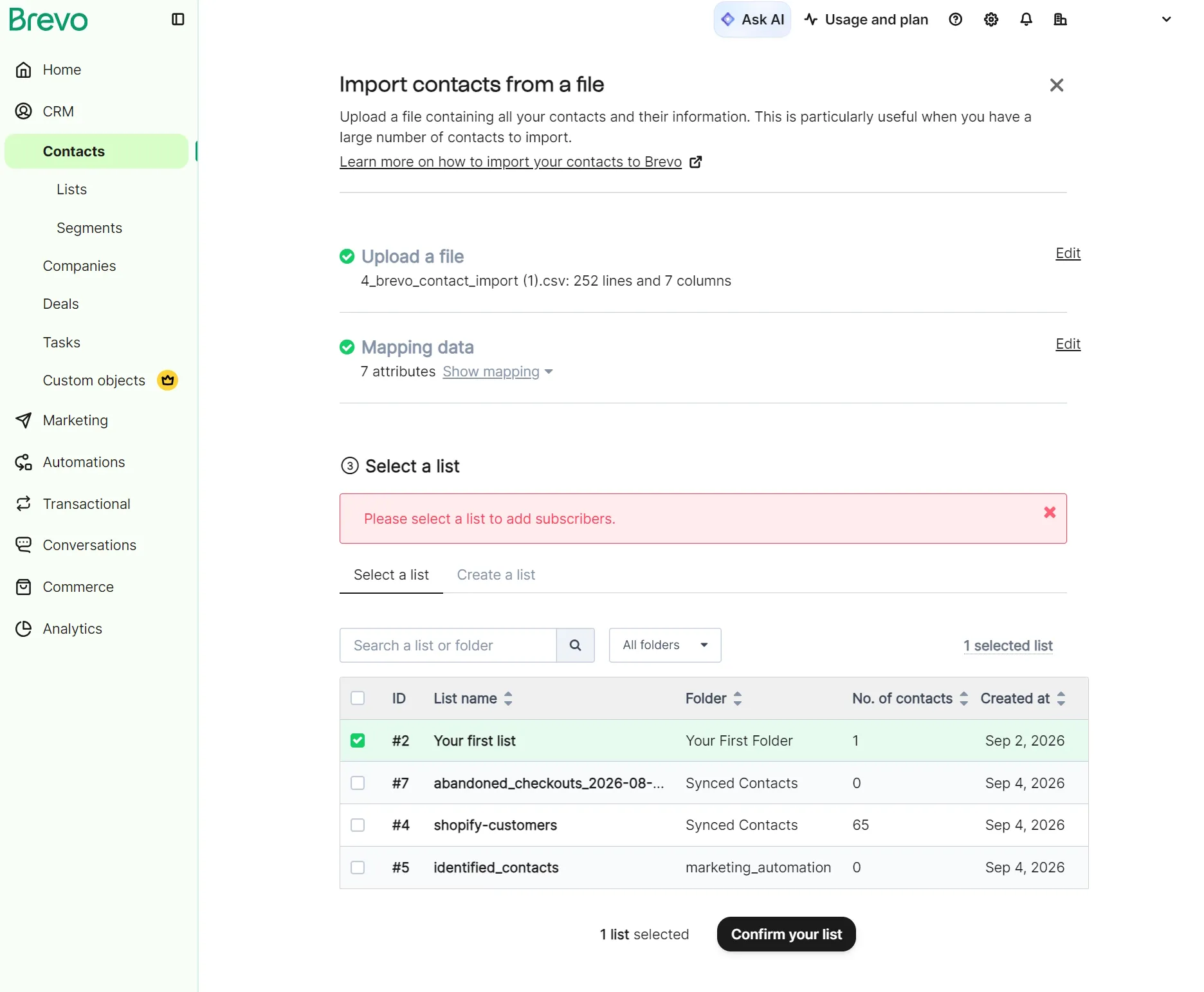Open the organization building icon
Viewport: 1204px width, 992px height.
(x=1060, y=19)
